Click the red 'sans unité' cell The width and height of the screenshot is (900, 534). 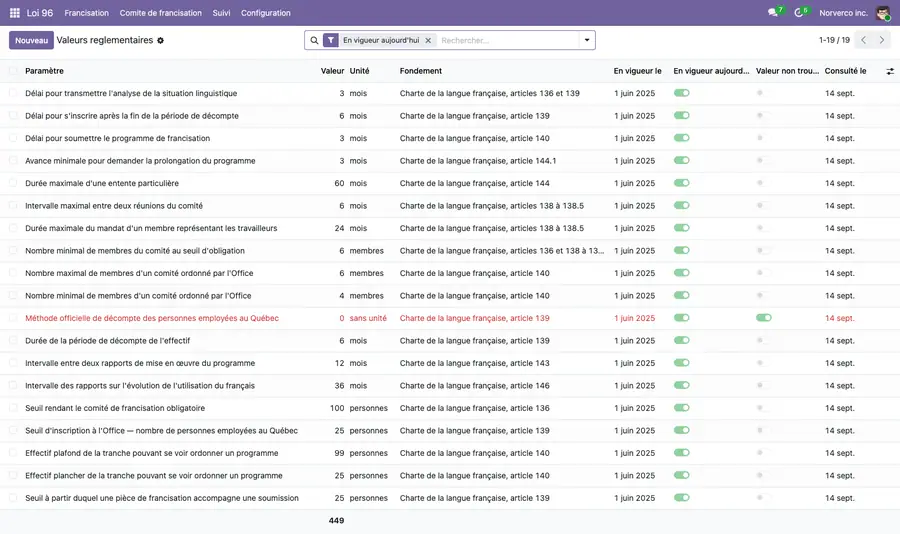(x=368, y=318)
